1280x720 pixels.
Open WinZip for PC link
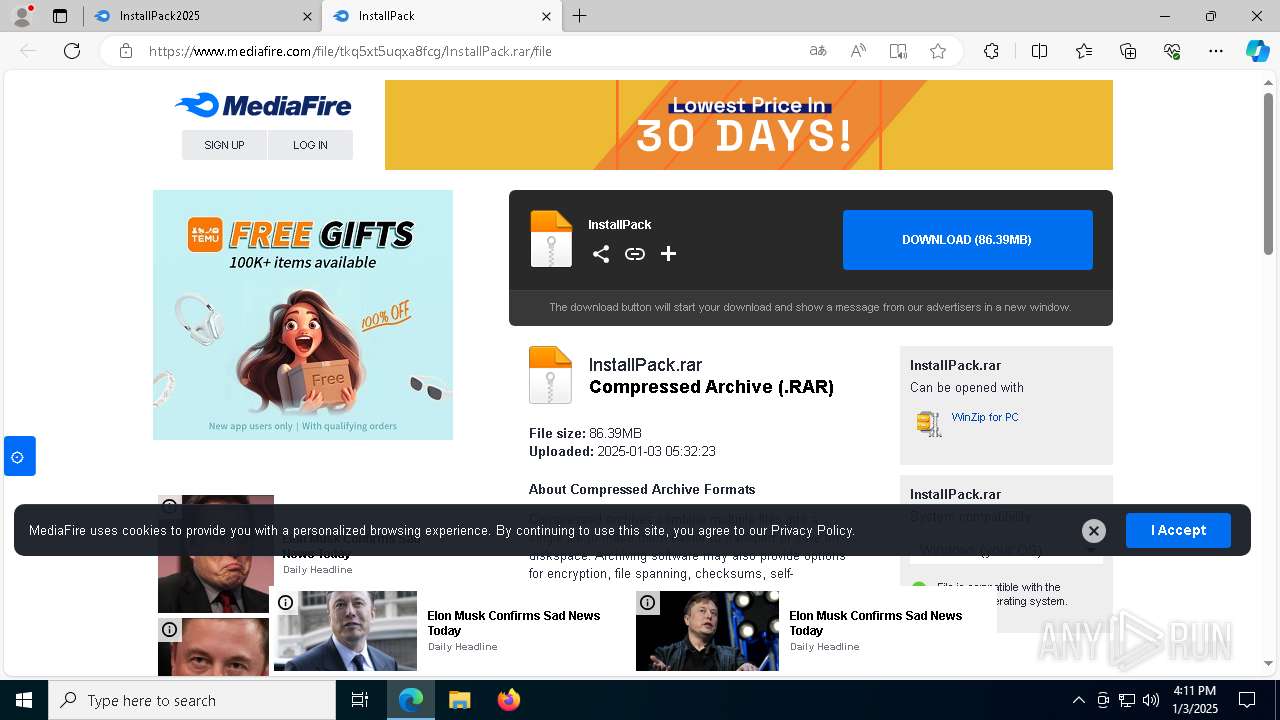pos(985,417)
